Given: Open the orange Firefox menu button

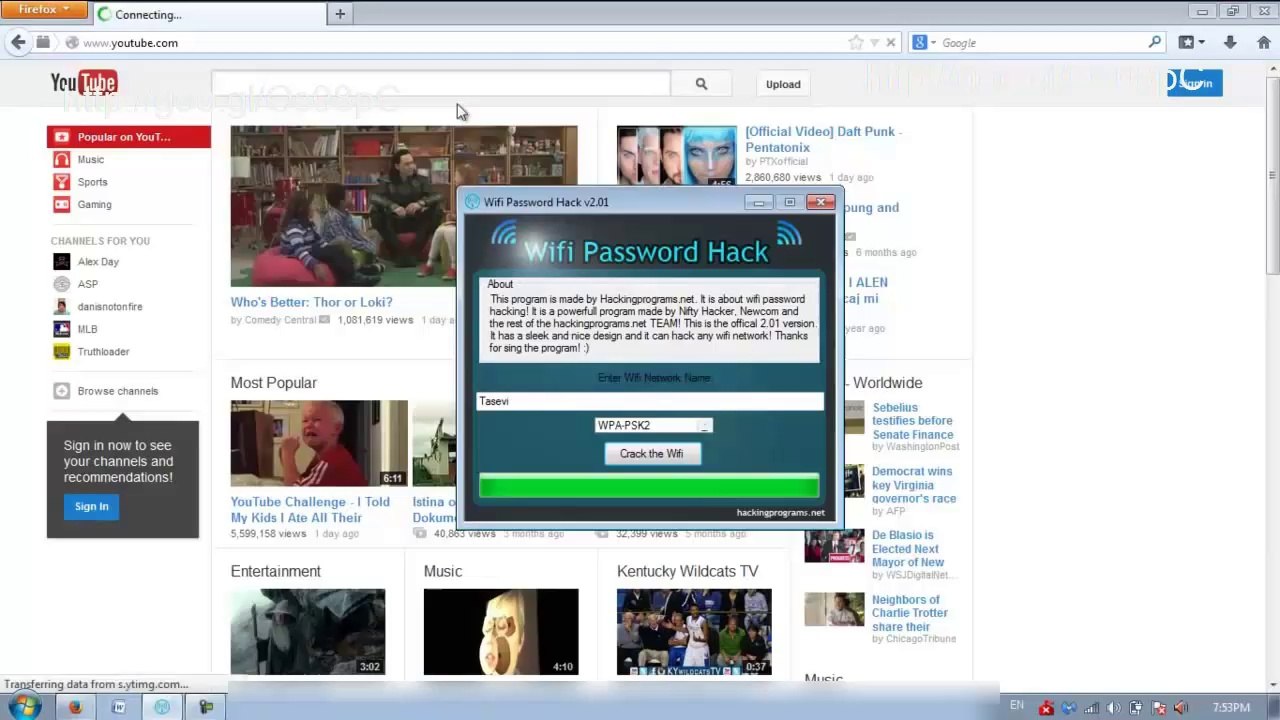Looking at the screenshot, I should click(x=43, y=10).
